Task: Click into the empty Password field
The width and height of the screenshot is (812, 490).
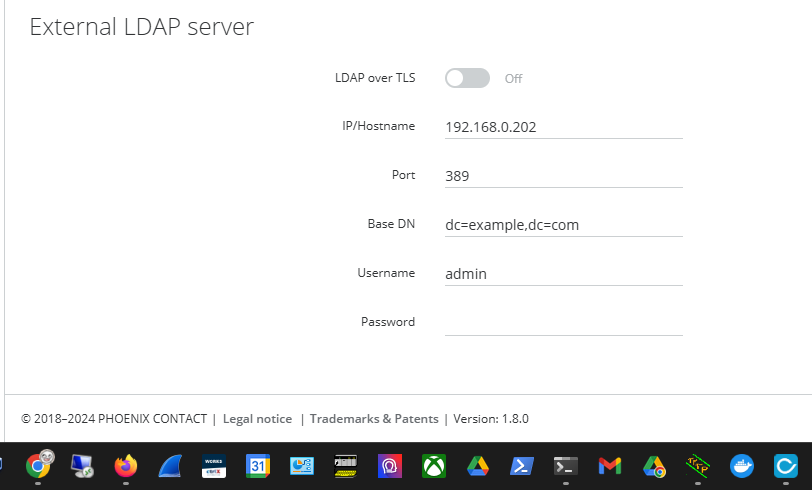Action: coord(563,323)
